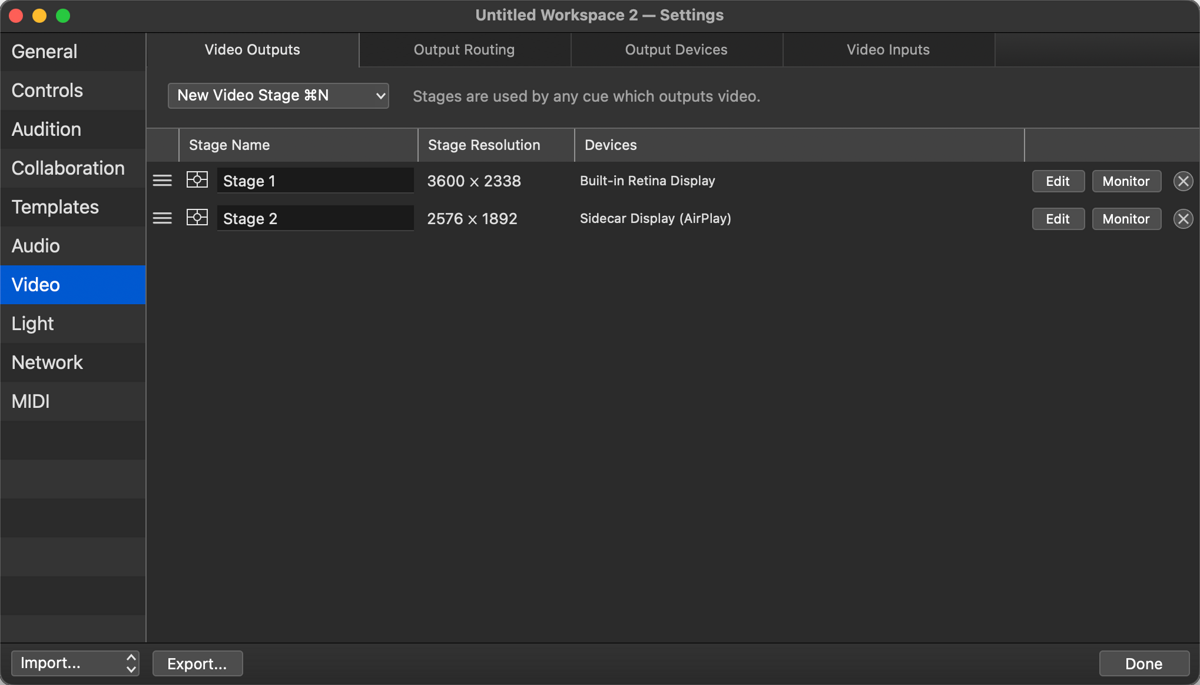
Task: Click the green zoom window button
Action: [63, 15]
